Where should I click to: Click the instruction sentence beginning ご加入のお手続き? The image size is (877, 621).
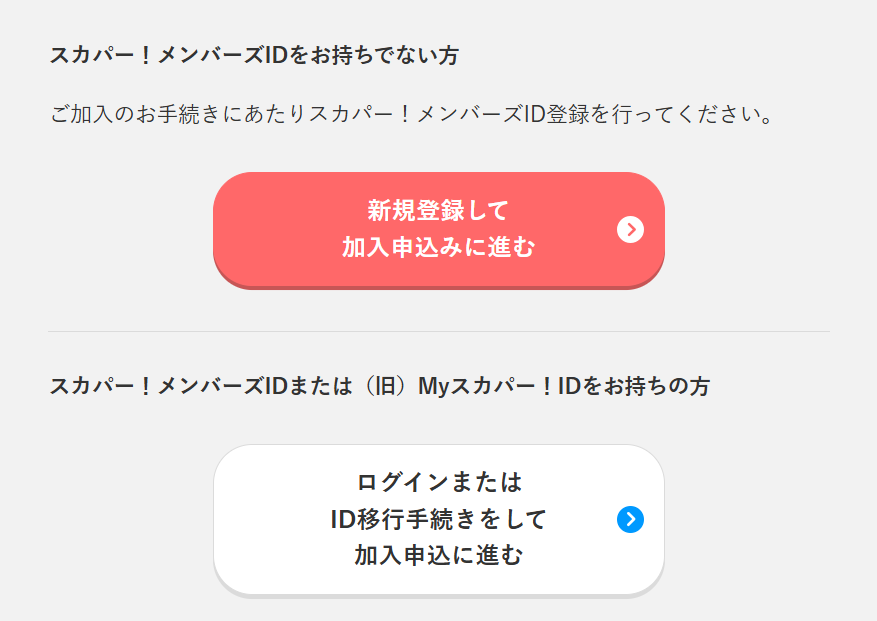pos(413,114)
